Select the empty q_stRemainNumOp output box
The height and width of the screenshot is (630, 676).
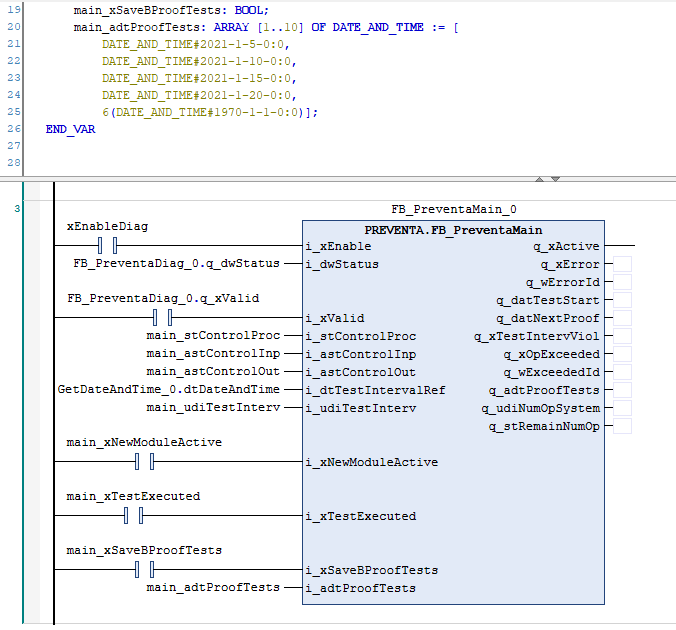coord(622,426)
